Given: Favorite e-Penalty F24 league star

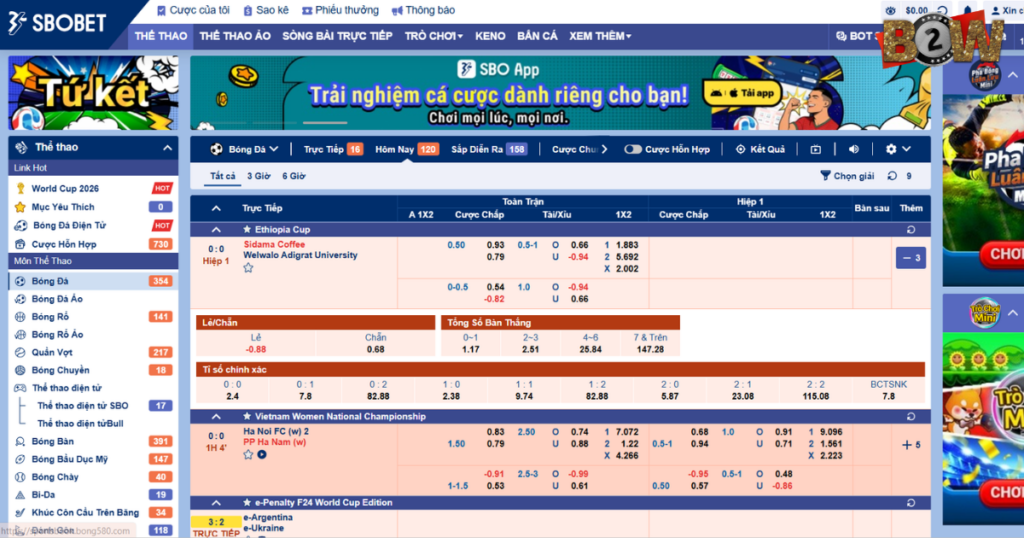Looking at the screenshot, I should click(x=247, y=503).
